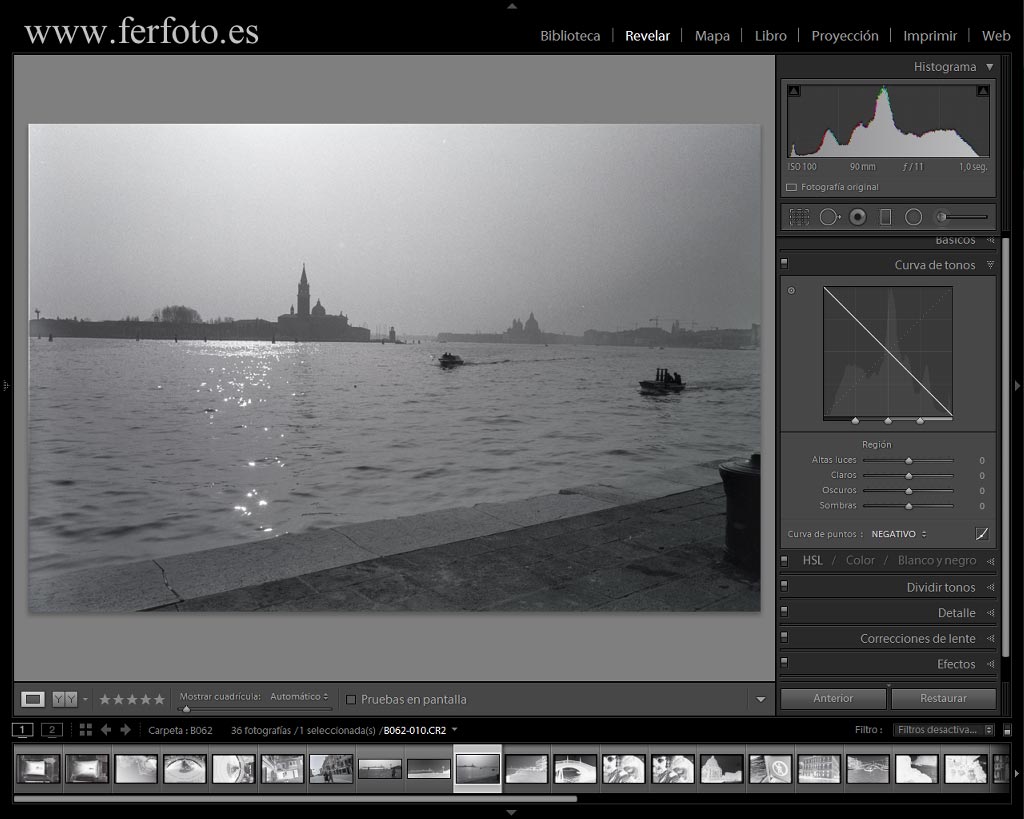Open the HSL panel label
Viewport: 1024px width, 819px height.
812,560
